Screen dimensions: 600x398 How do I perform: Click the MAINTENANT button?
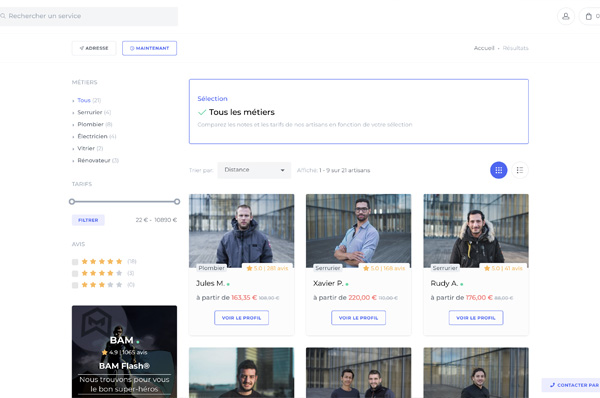click(149, 48)
